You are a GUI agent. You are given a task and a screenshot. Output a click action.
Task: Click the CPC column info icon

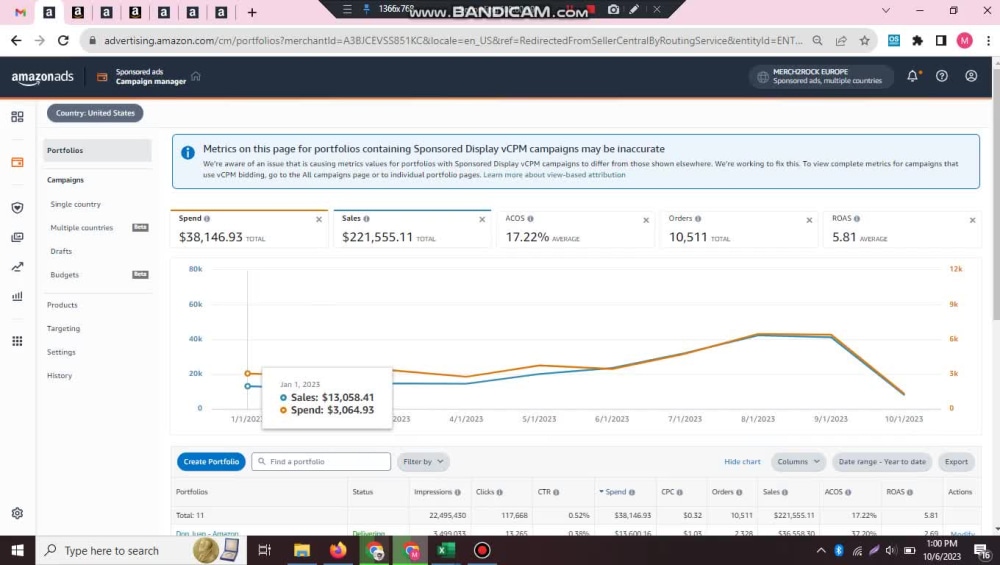click(679, 492)
